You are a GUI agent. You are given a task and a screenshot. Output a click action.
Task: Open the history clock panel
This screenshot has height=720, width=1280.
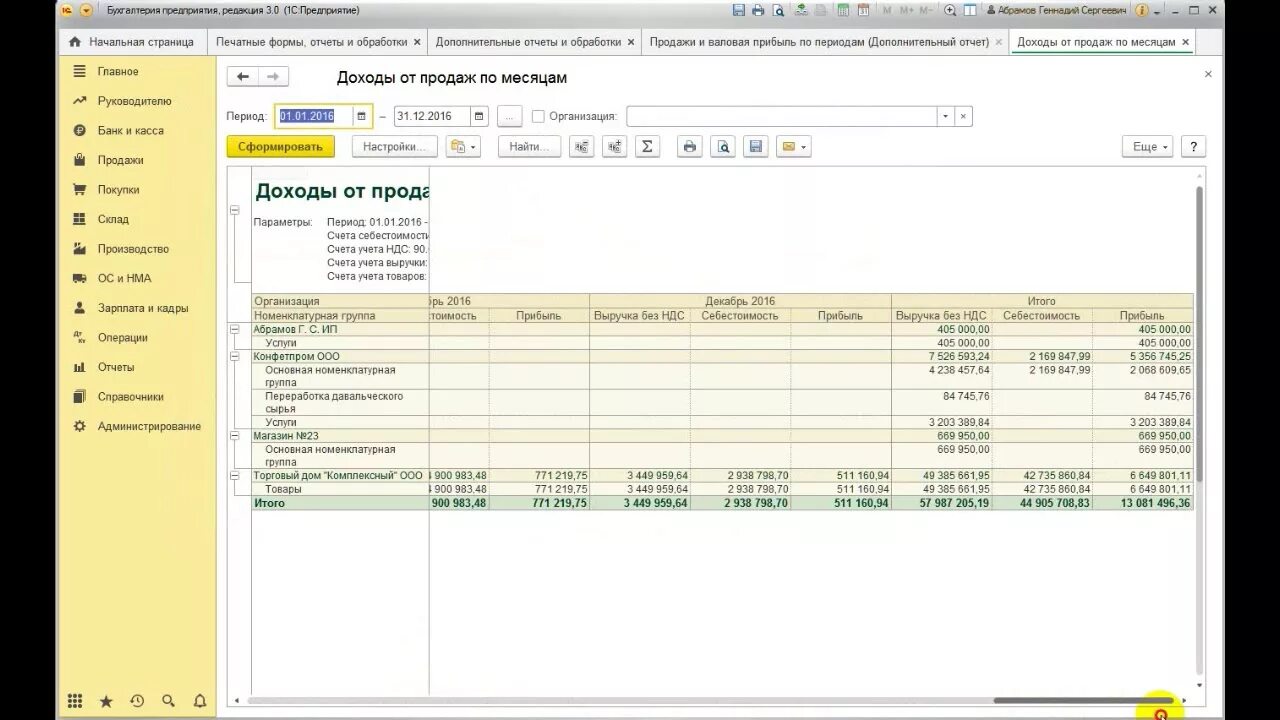tap(137, 701)
